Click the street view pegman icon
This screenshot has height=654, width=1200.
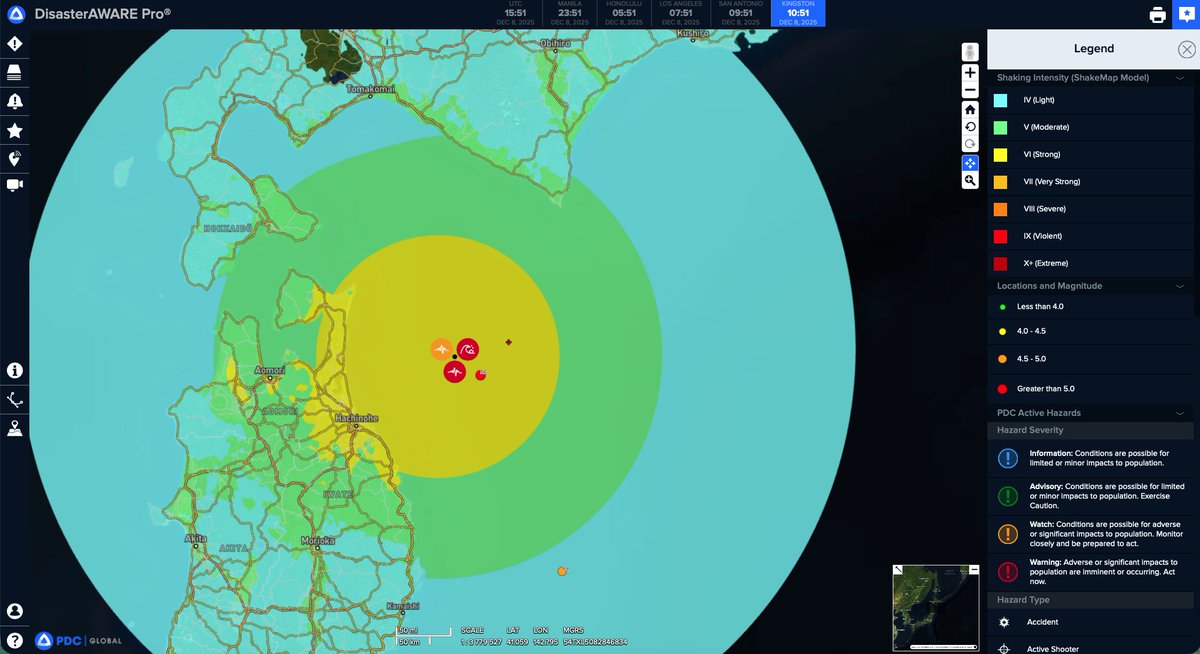(970, 52)
